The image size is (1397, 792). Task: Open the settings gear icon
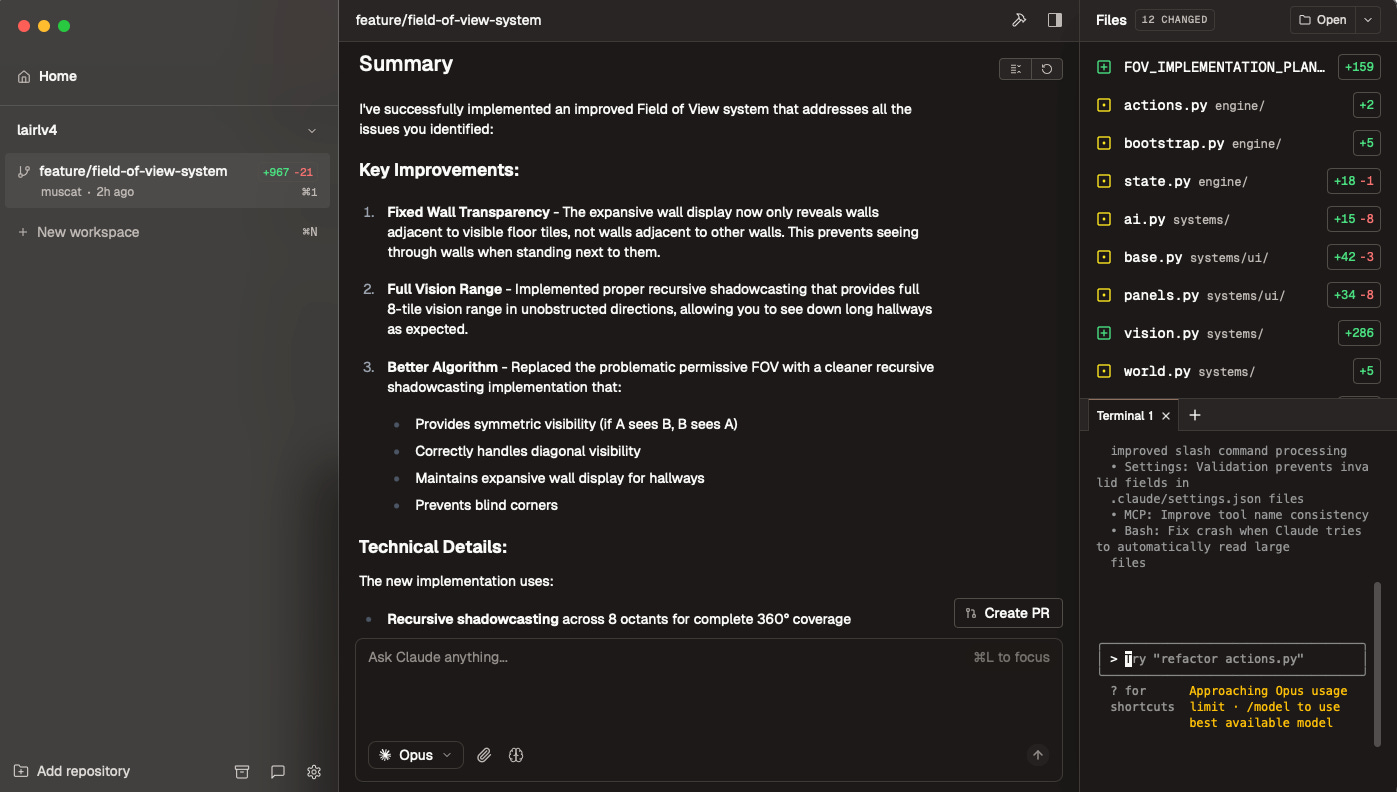tap(314, 771)
